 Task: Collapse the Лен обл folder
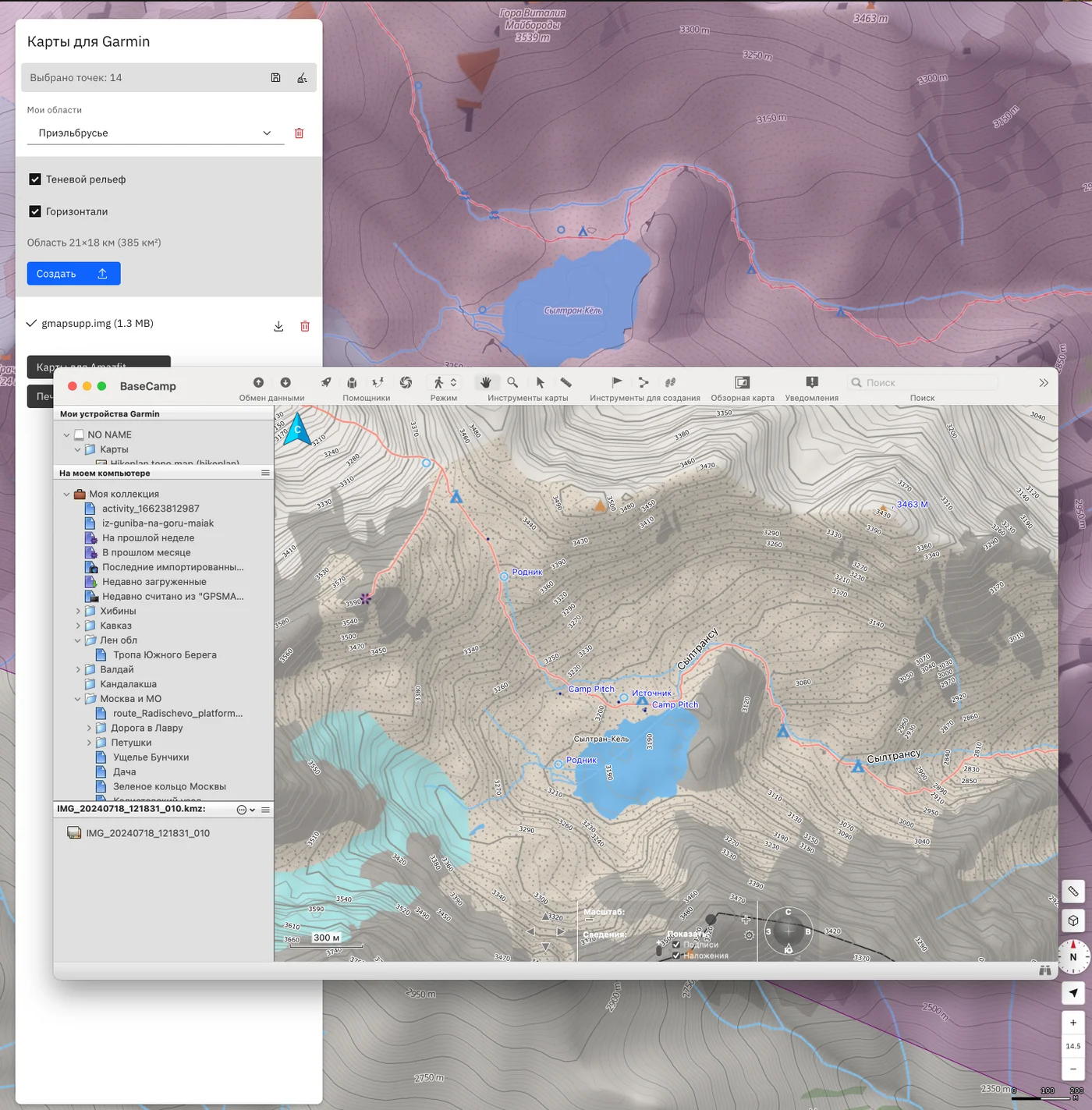77,641
